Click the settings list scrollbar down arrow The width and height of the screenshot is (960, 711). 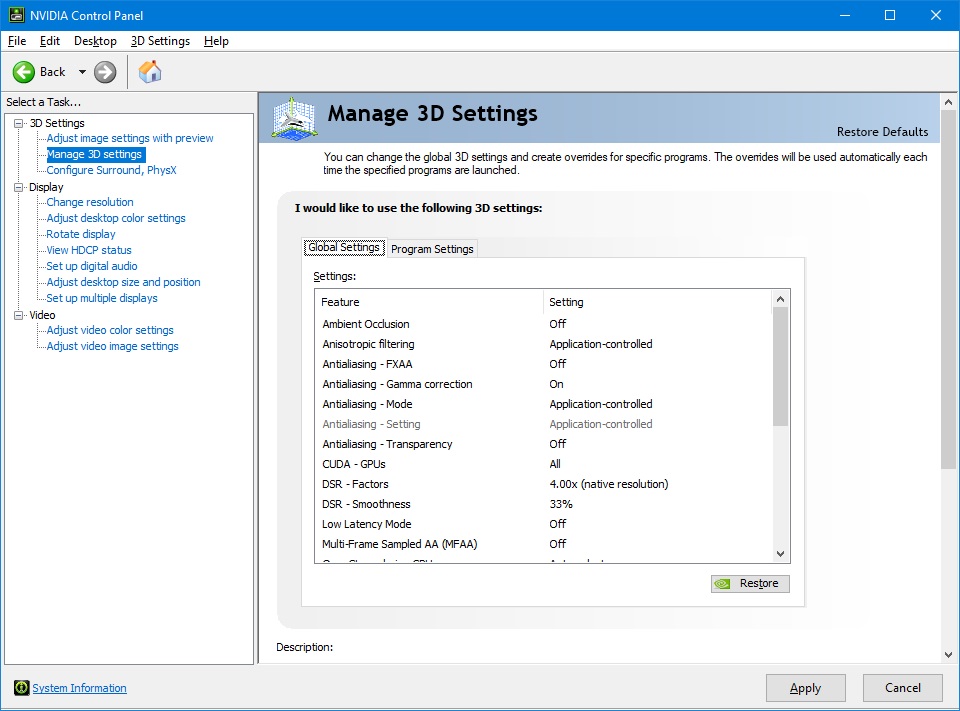pos(781,553)
